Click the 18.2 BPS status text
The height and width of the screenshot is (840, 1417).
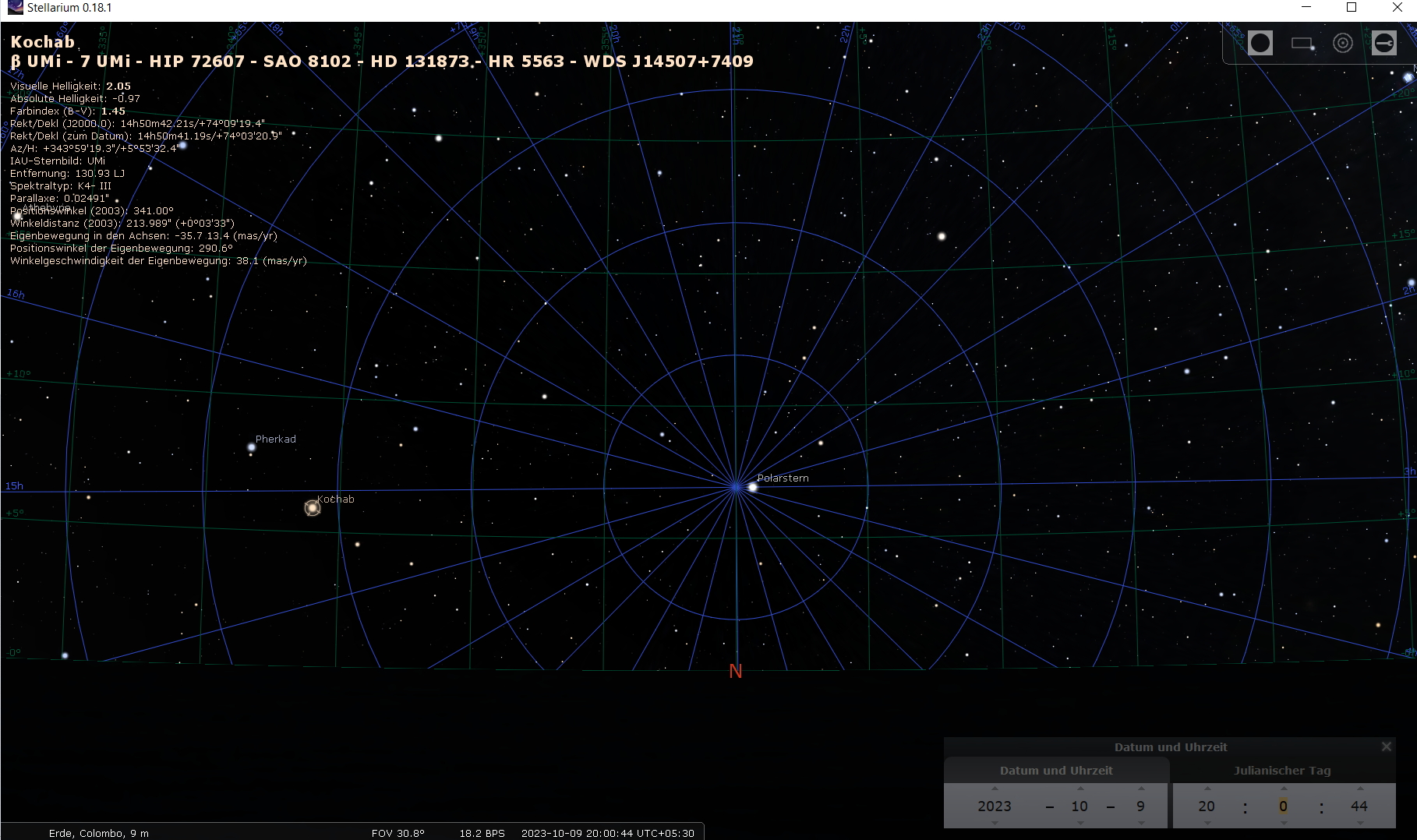pos(482,833)
